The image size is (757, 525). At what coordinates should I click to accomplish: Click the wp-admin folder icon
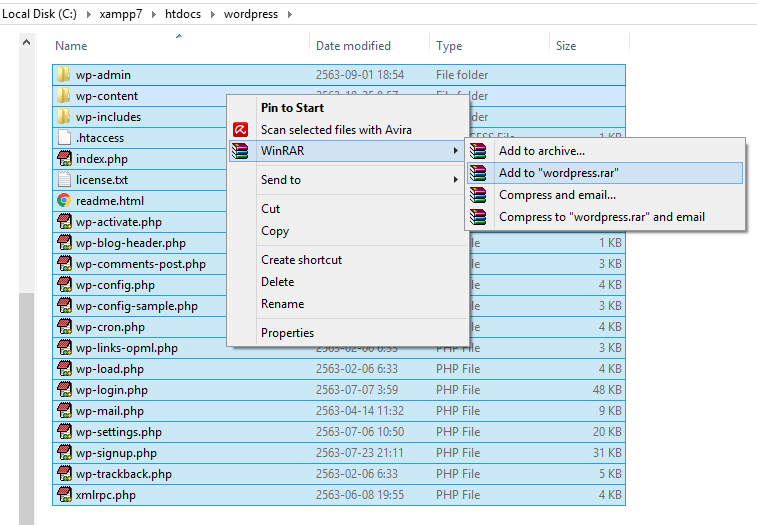64,75
